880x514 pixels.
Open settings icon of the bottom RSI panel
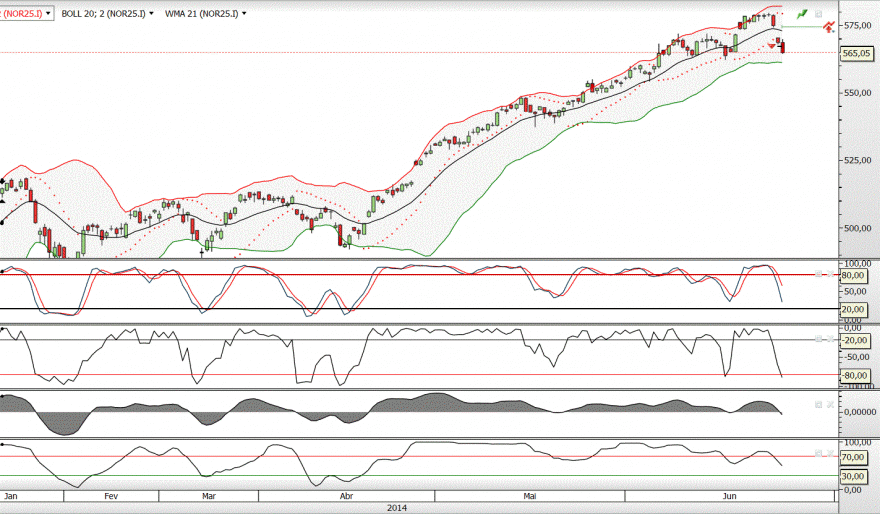(818, 453)
